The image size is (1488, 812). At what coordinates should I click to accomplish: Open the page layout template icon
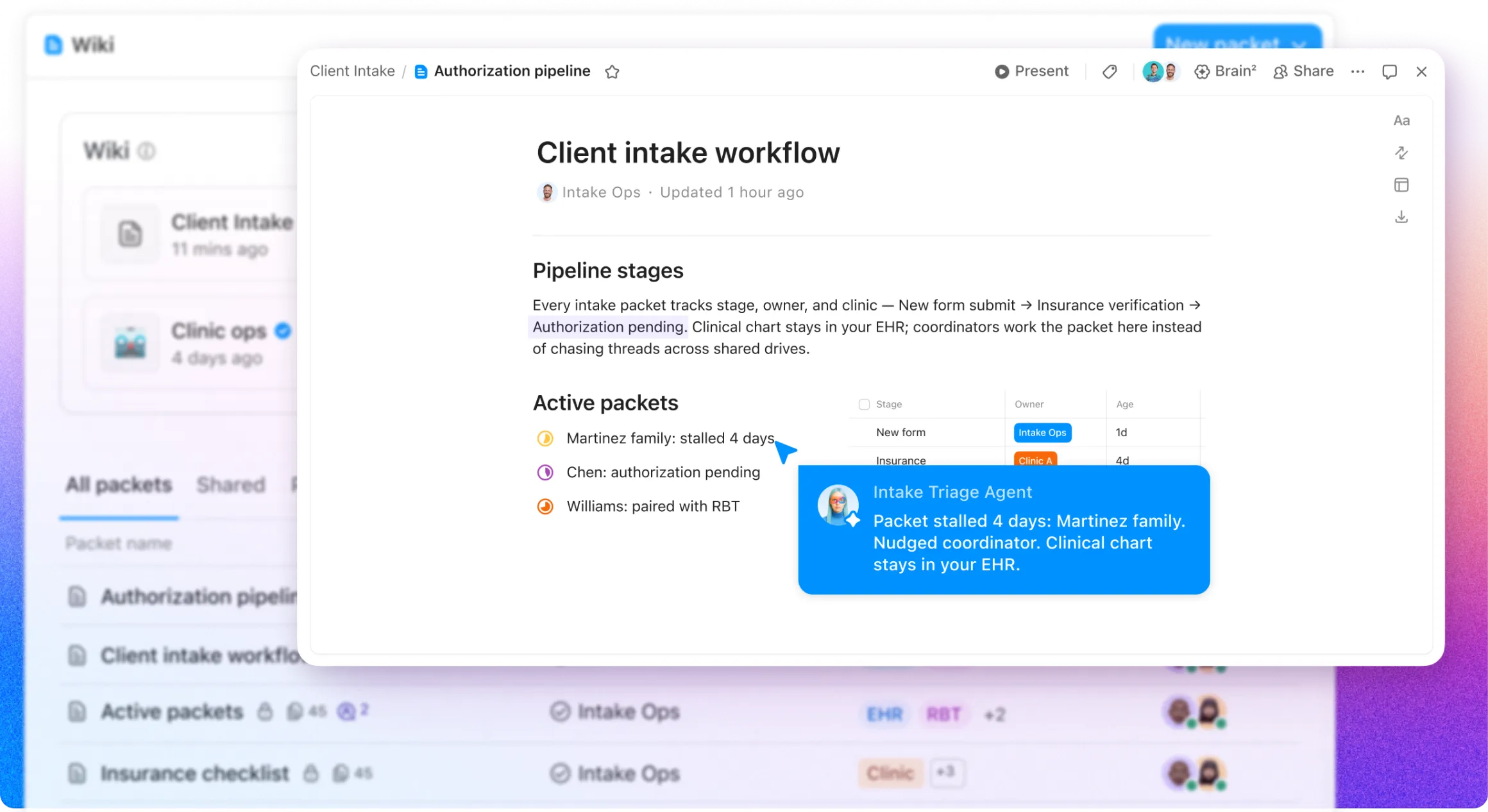coord(1401,185)
